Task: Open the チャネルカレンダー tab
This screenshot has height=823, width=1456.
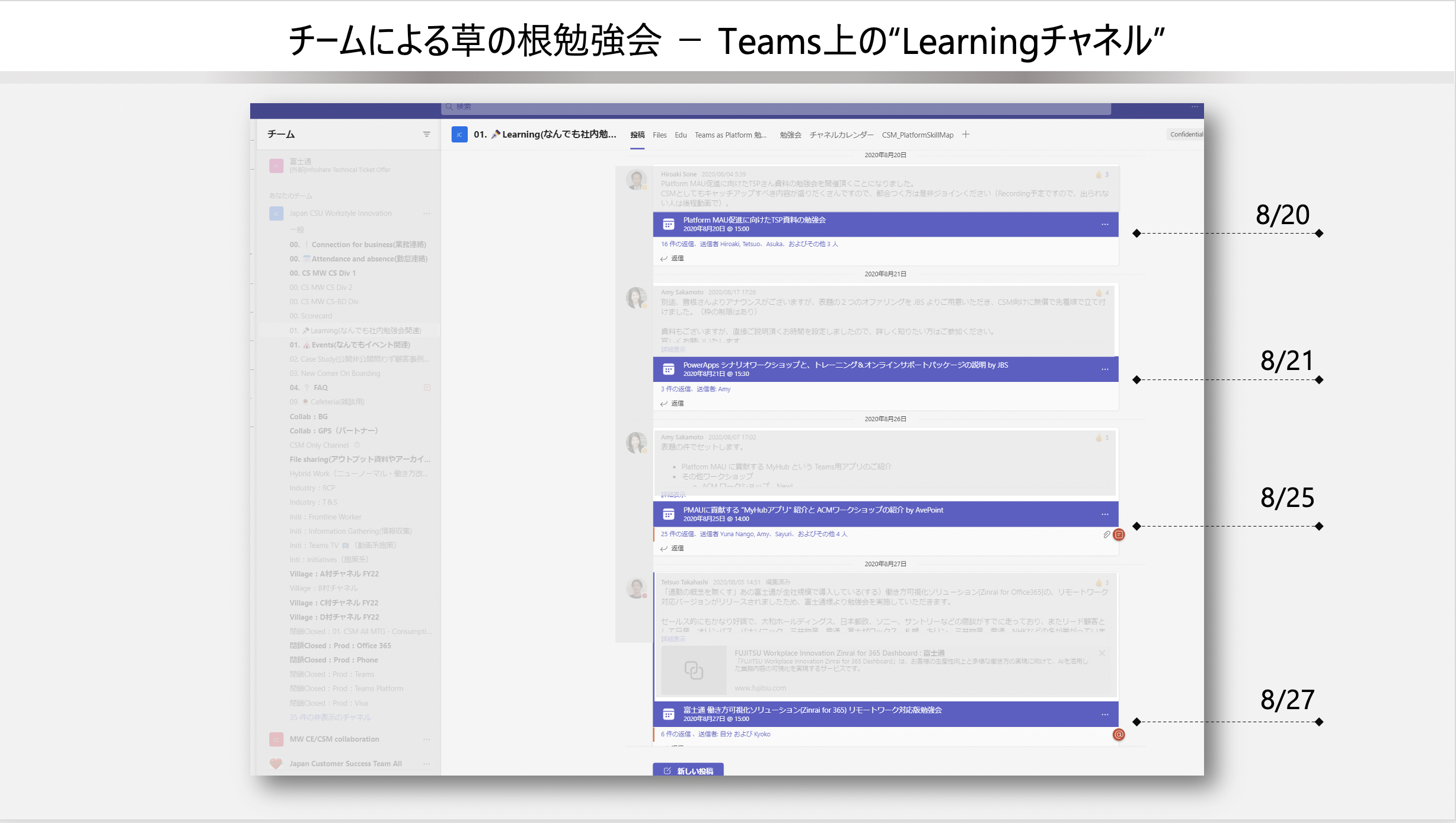Action: click(841, 135)
